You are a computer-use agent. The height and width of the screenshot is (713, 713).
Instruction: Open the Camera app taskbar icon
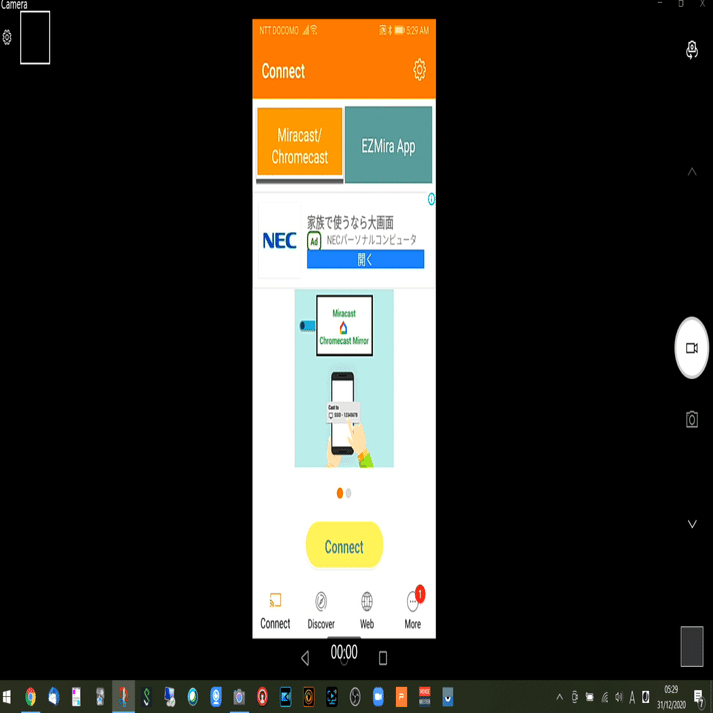click(x=239, y=697)
